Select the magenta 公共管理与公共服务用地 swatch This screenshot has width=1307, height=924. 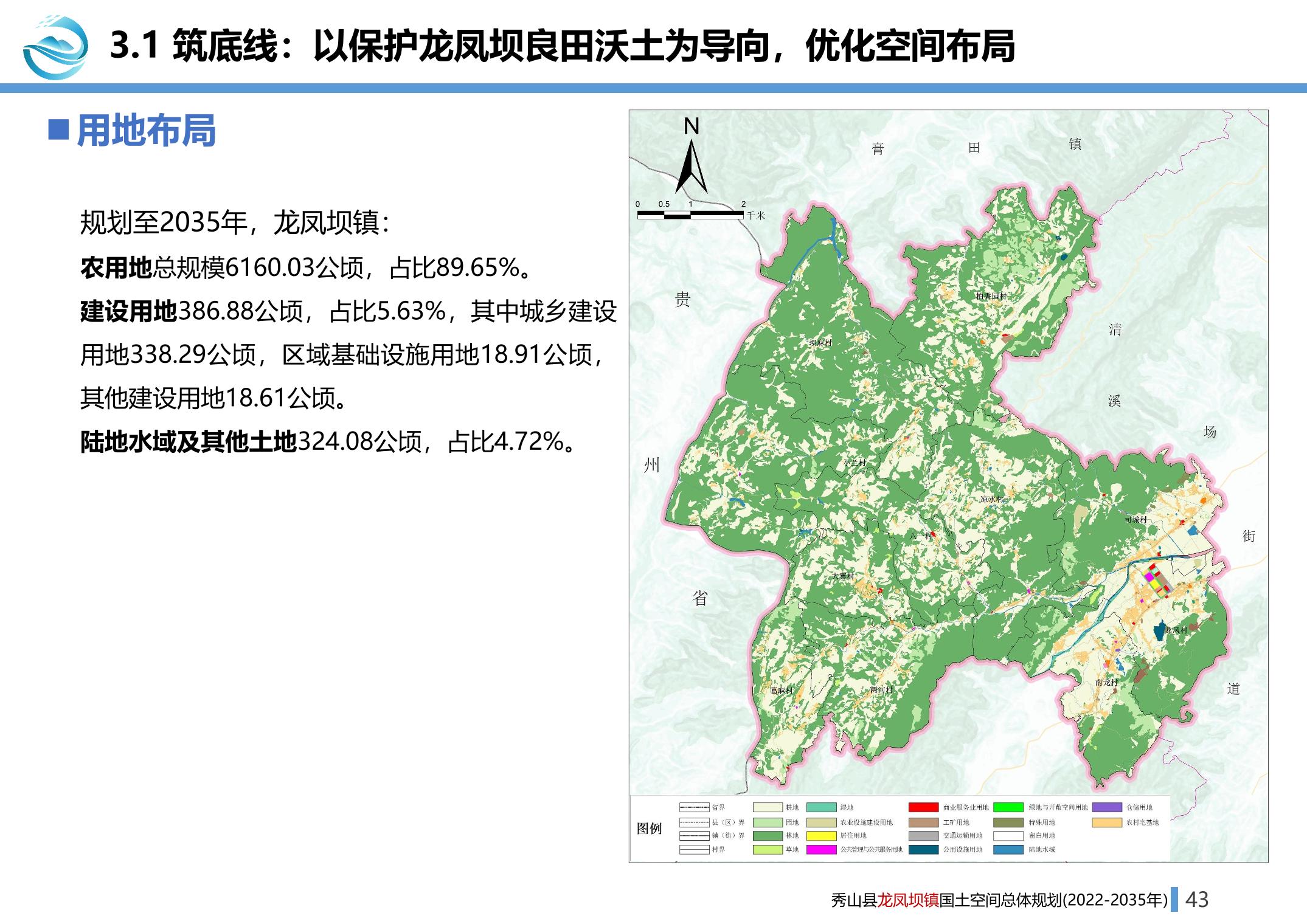821,849
